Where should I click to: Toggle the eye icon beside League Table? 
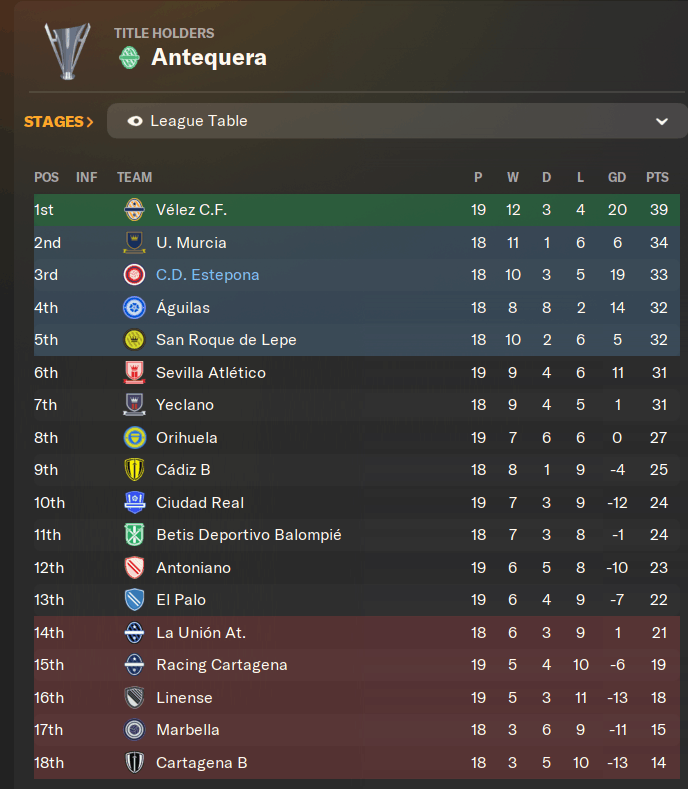click(135, 121)
